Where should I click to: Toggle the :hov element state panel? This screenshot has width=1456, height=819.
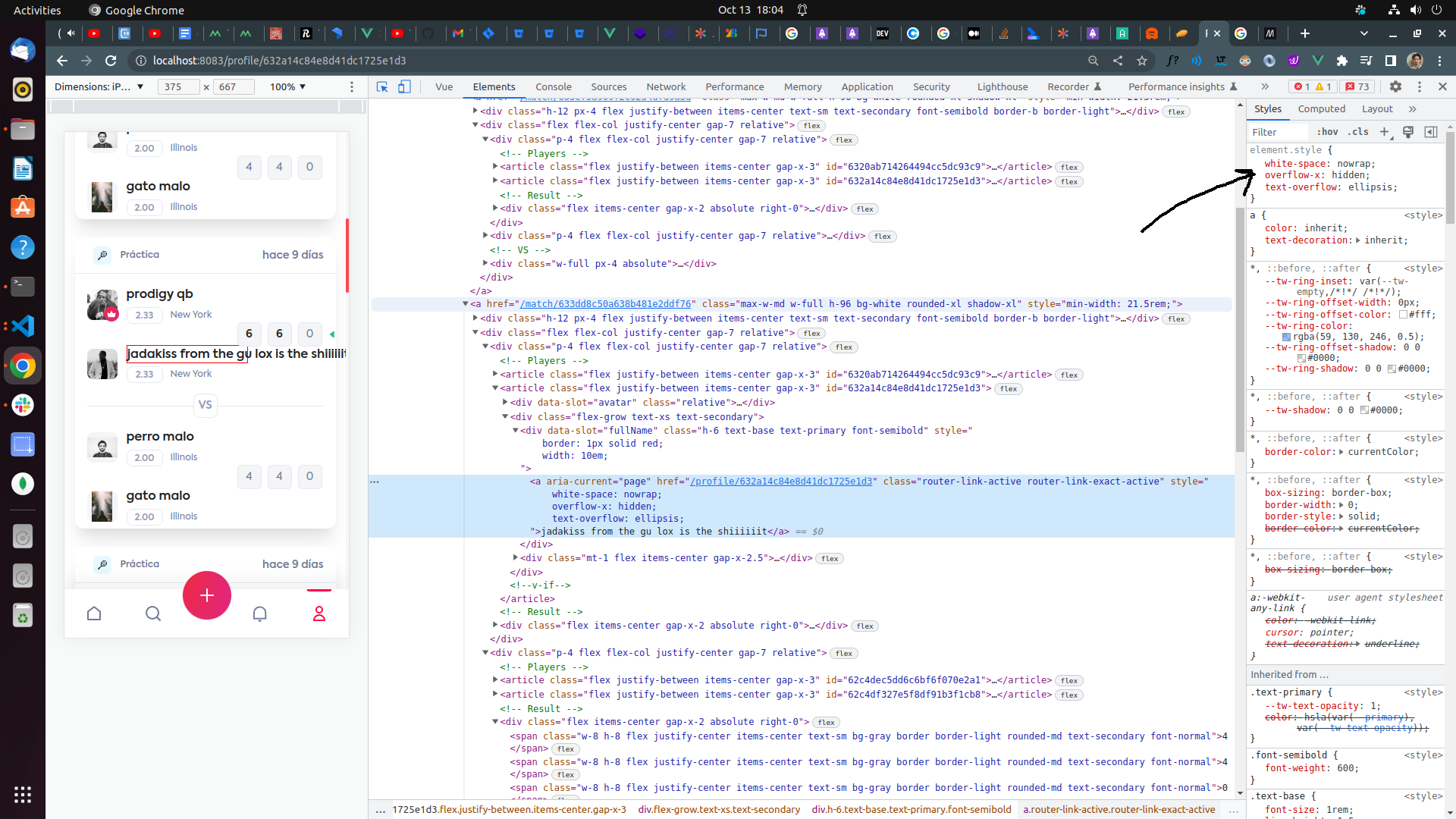pyautogui.click(x=1327, y=132)
